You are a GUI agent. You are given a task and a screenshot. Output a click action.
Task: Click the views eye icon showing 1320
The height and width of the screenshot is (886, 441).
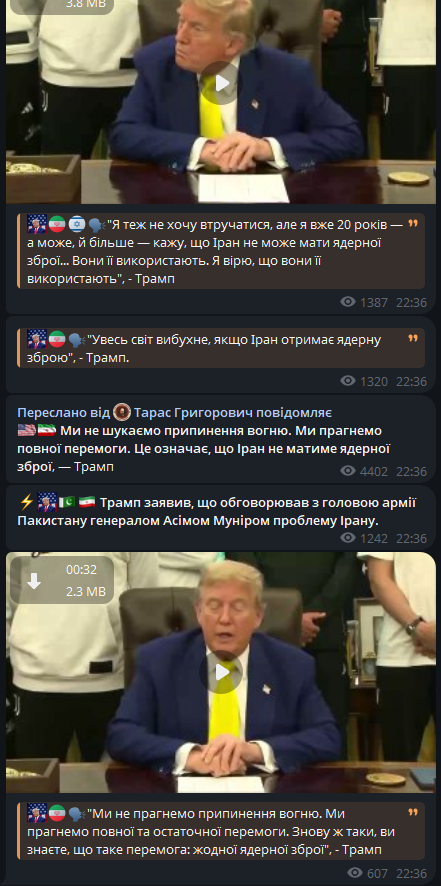(x=348, y=381)
